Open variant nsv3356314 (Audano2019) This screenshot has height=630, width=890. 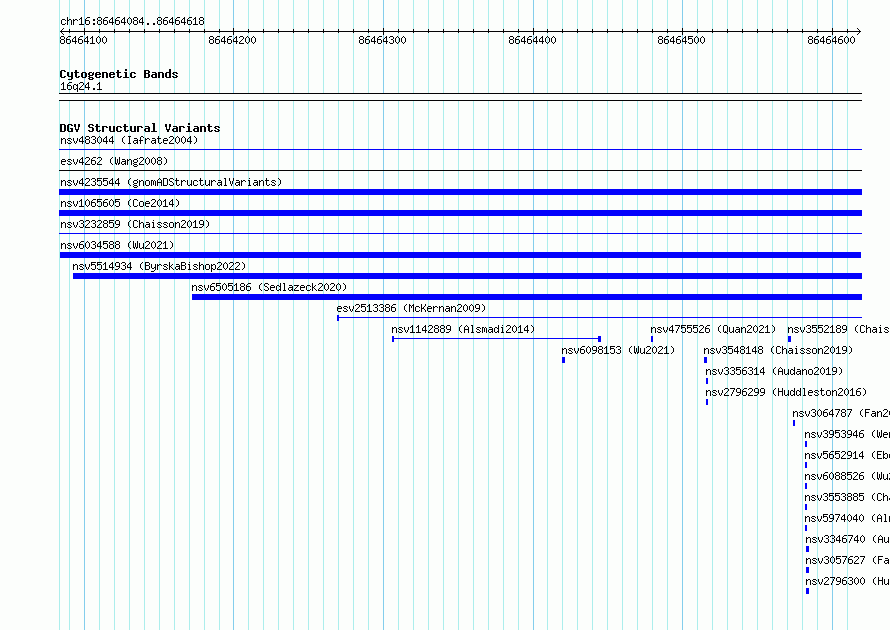(x=774, y=371)
